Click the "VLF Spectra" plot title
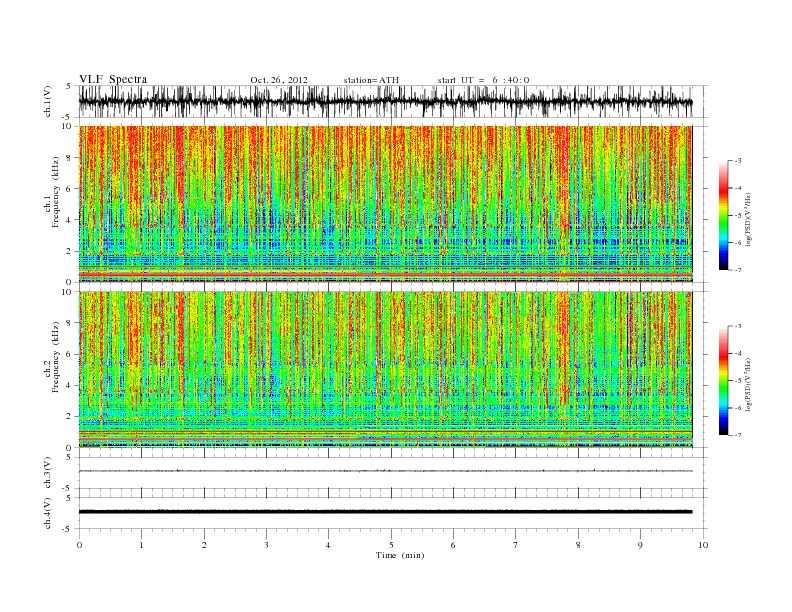The height and width of the screenshot is (612, 792). [x=113, y=79]
